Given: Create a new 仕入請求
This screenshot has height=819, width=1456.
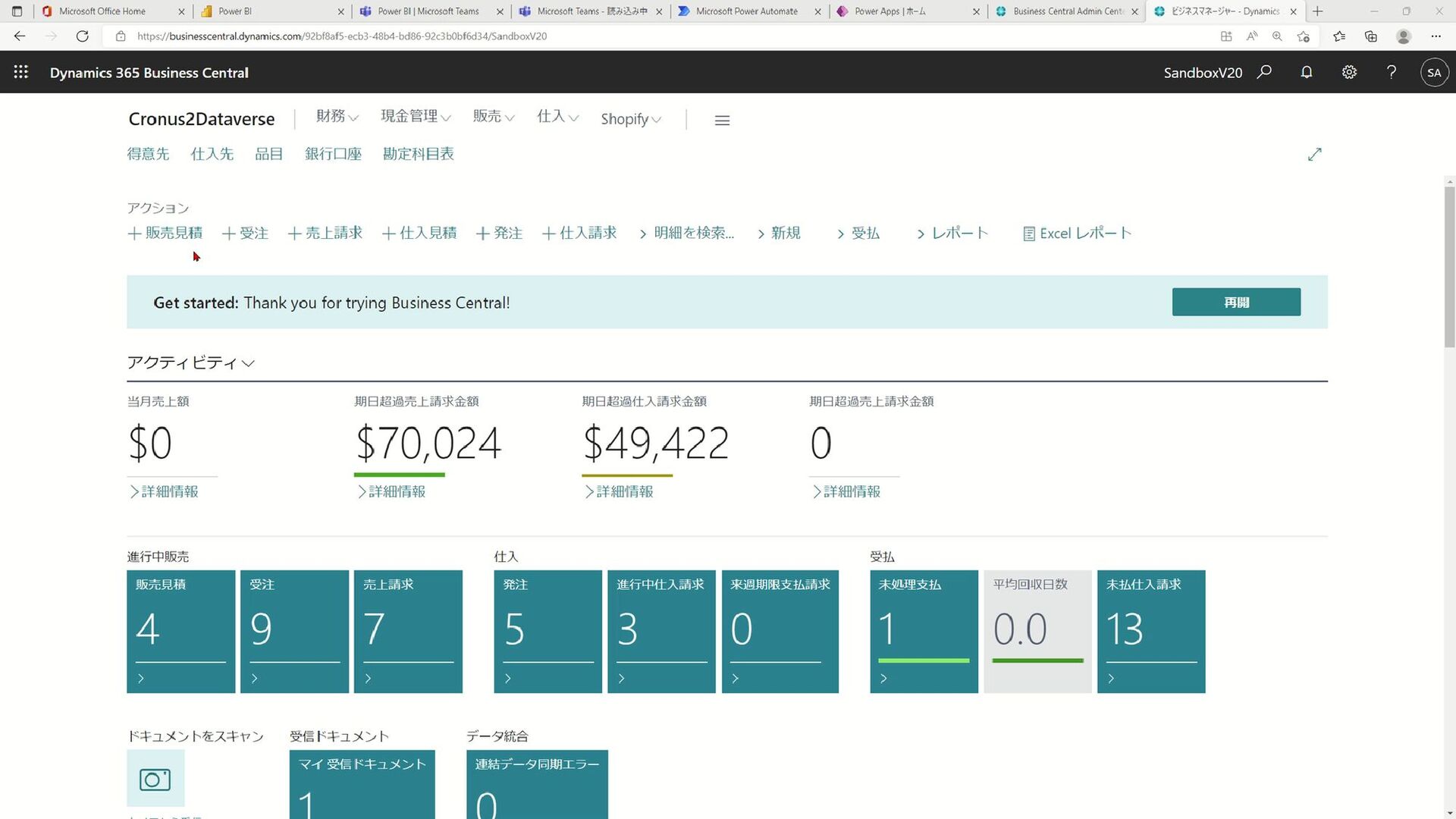Looking at the screenshot, I should coord(579,233).
